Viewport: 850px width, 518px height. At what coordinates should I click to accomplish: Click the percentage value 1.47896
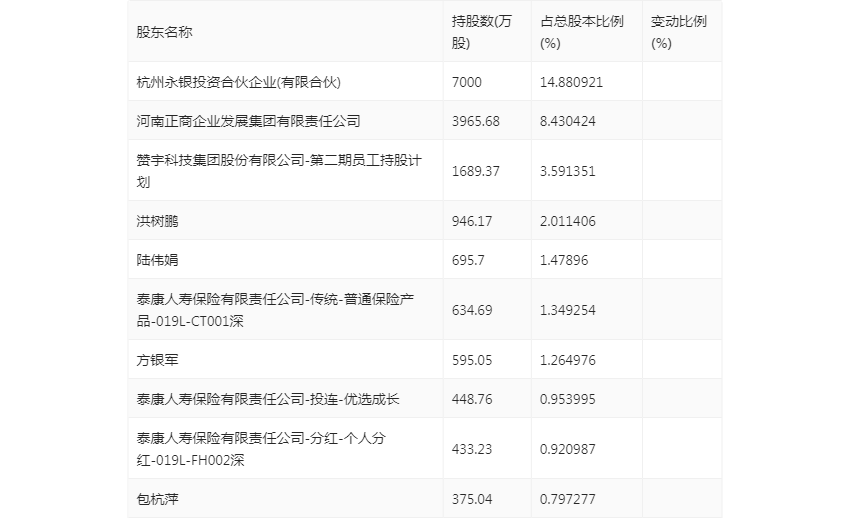click(x=564, y=260)
